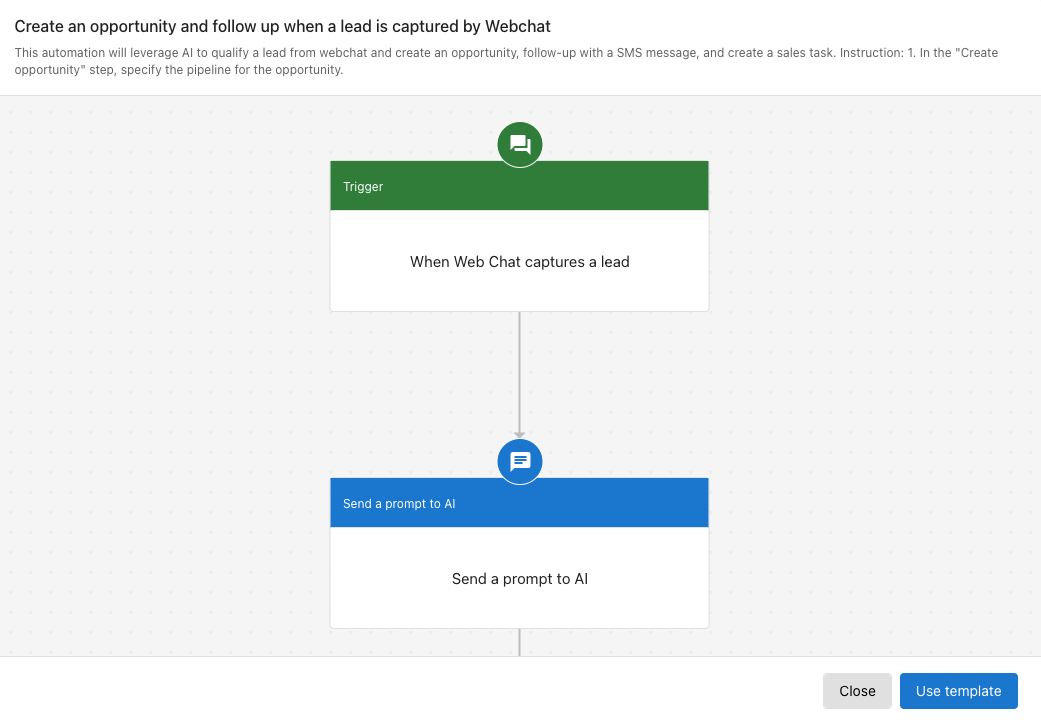Click the 'When Web Chat captures a lead' text

tap(519, 262)
